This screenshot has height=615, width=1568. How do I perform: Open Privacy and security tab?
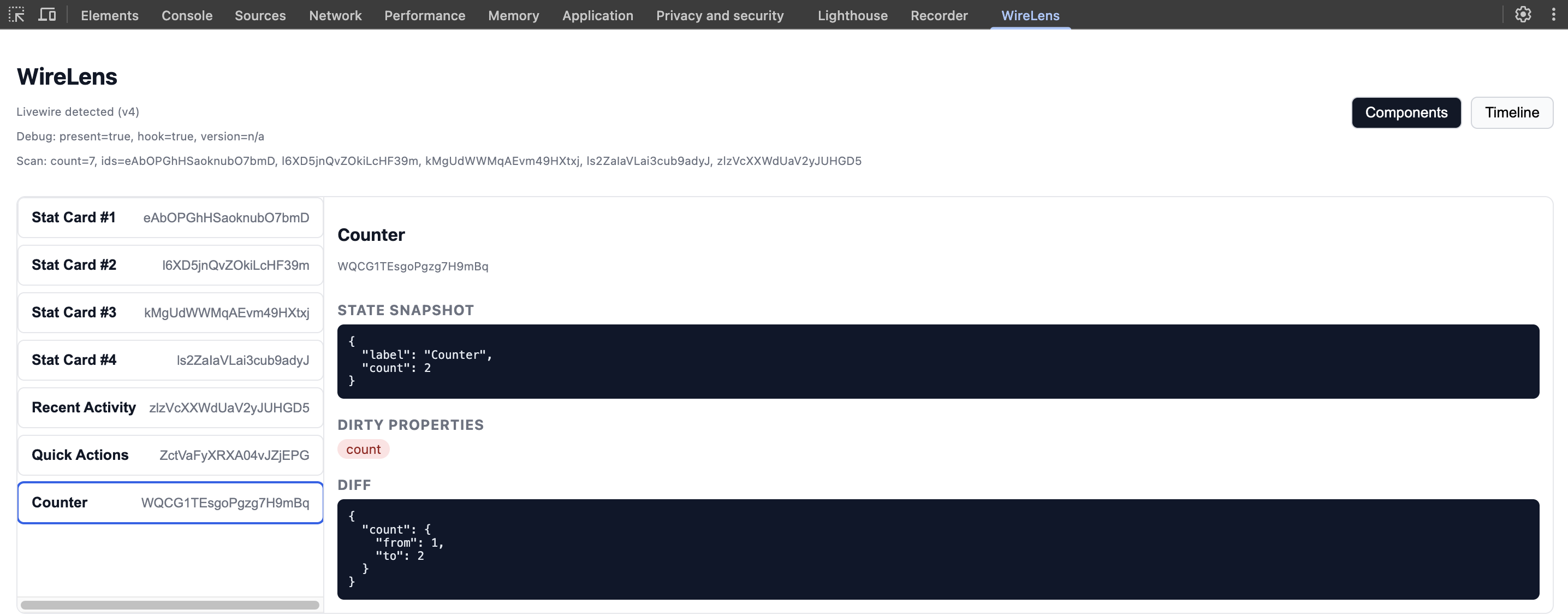tap(720, 15)
